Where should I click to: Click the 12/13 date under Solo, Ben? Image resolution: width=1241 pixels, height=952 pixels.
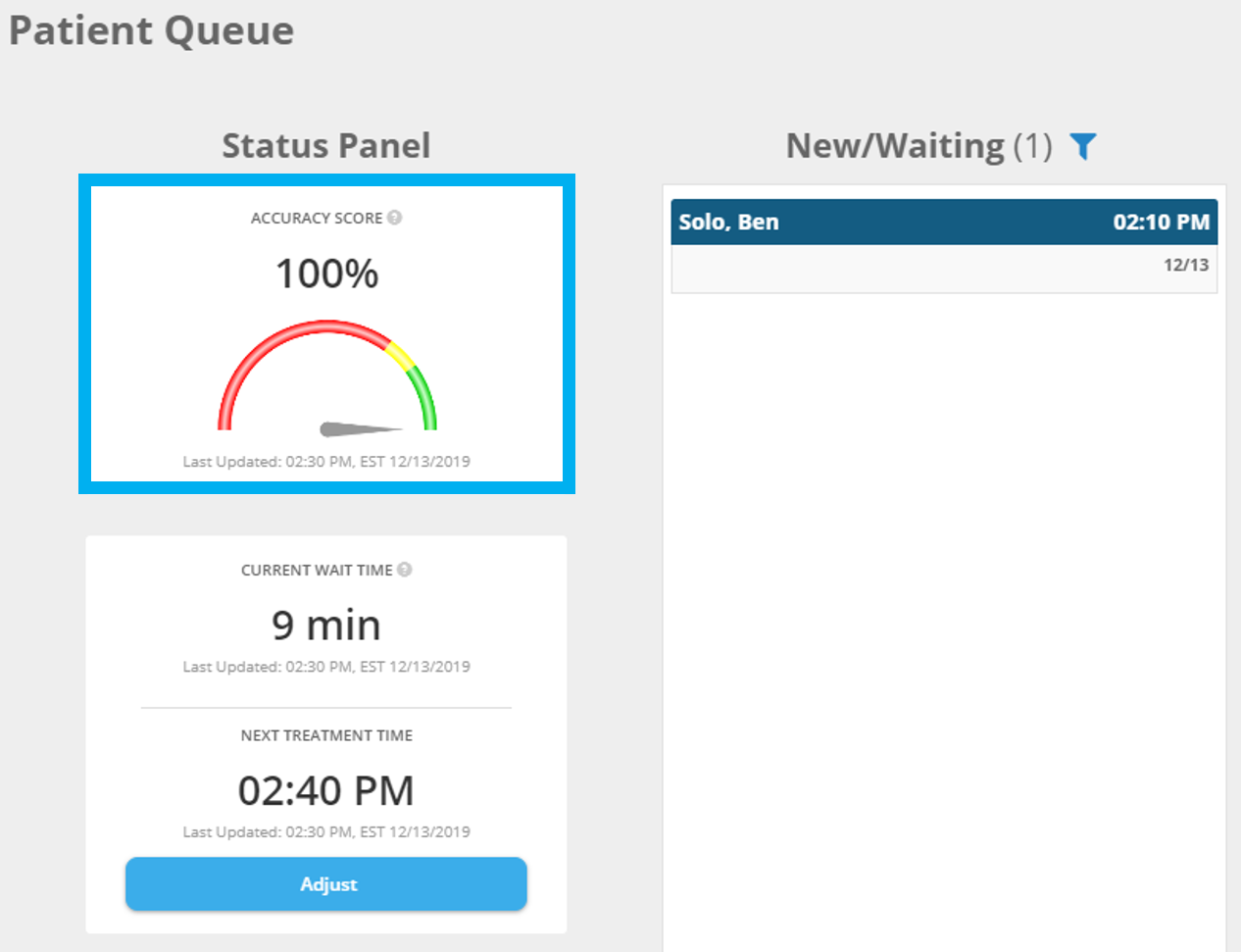(1185, 265)
